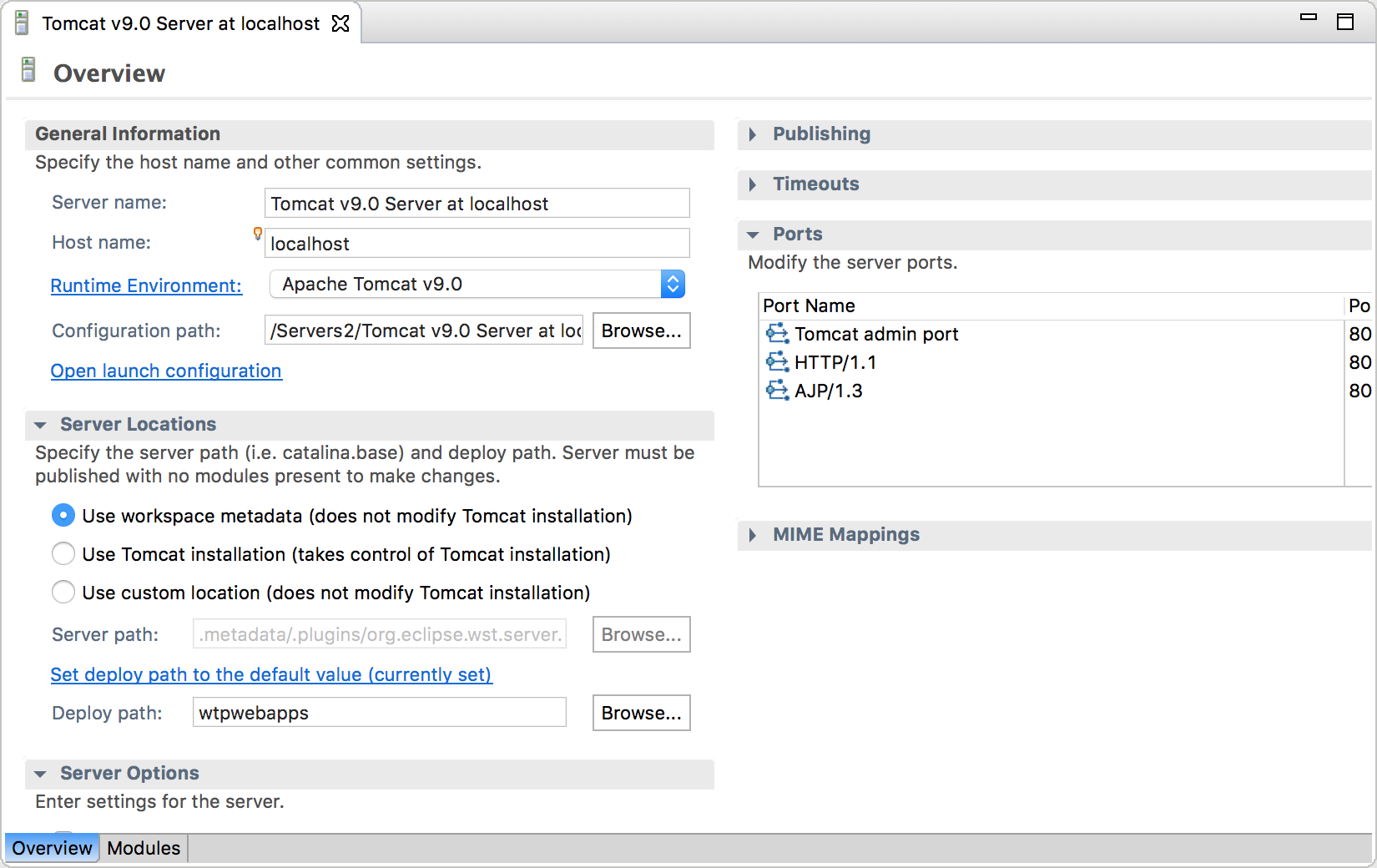This screenshot has height=868, width=1377.
Task: Click the AJP/1.3 port row icon
Action: pos(777,391)
